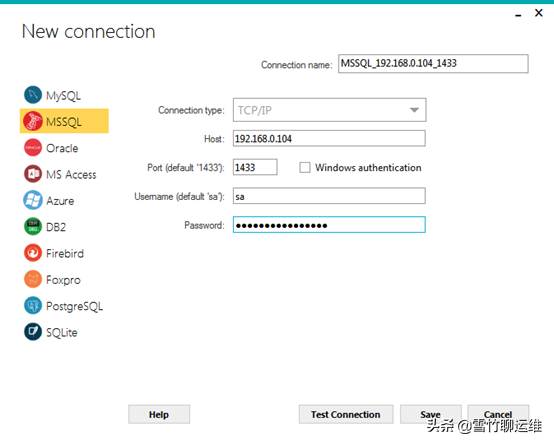Enable the Windows authentication checkbox
The image size is (554, 445).
coord(305,167)
